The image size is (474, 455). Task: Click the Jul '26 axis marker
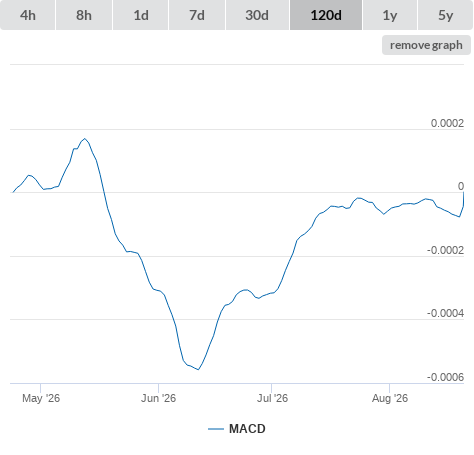click(272, 398)
